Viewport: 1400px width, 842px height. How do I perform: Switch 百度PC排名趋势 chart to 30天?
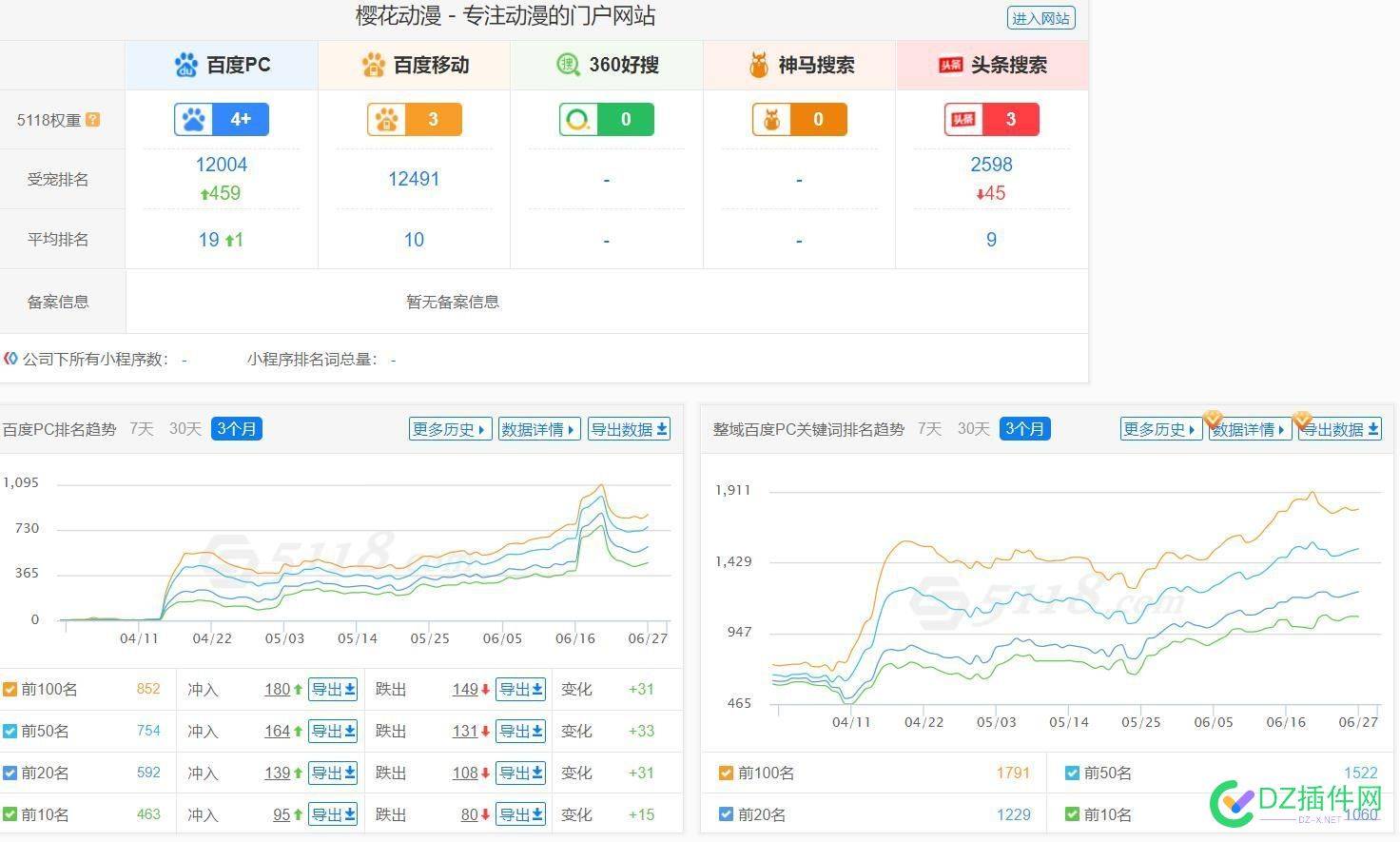[x=185, y=429]
